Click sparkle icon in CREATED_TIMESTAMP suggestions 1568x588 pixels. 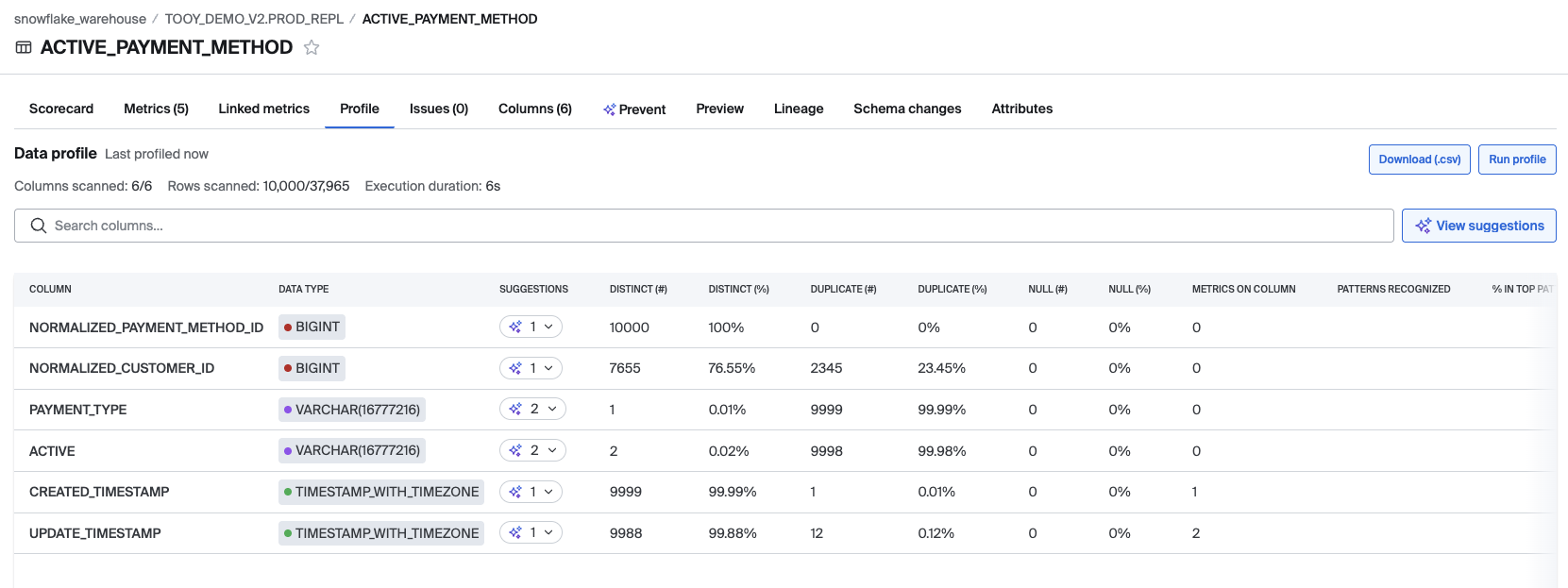515,492
